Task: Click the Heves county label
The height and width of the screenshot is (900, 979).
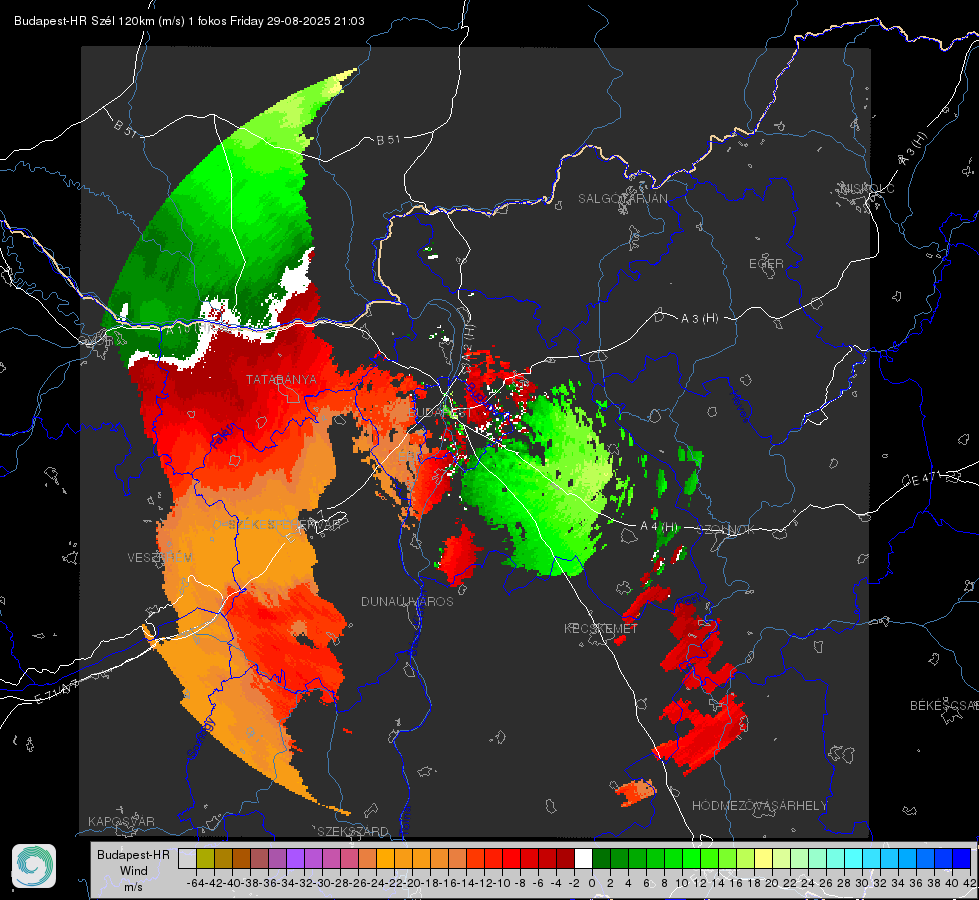Action: (x=739, y=405)
